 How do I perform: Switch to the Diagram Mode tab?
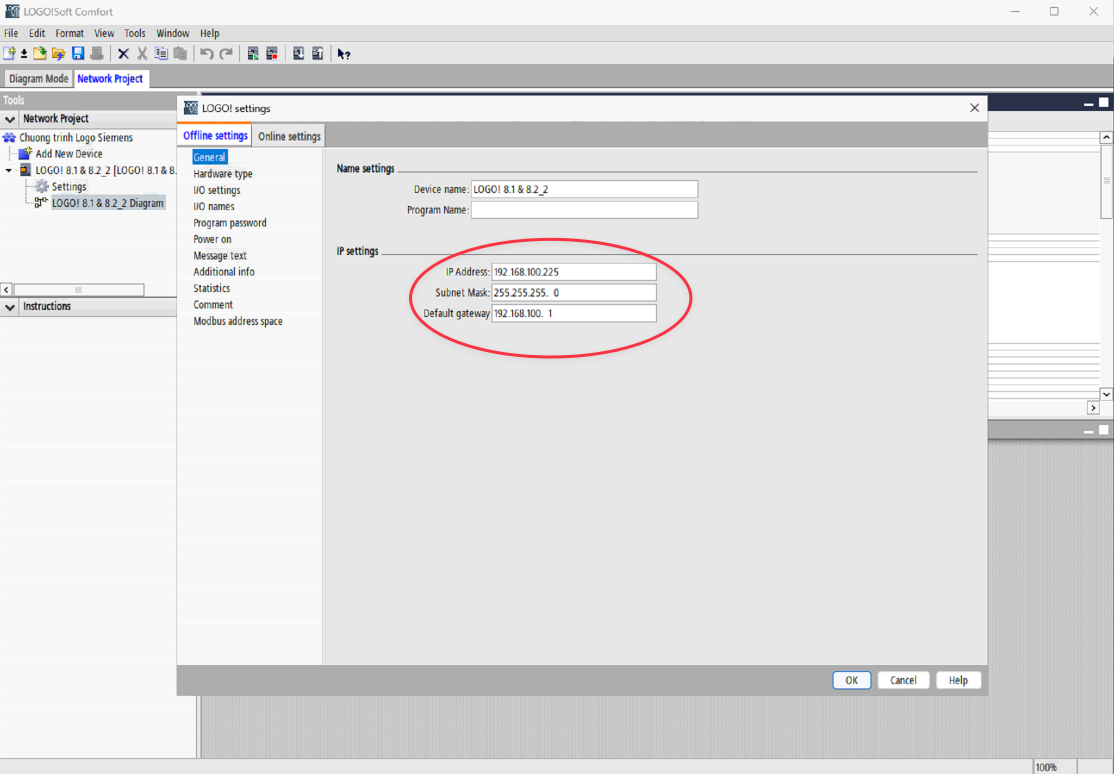point(39,79)
